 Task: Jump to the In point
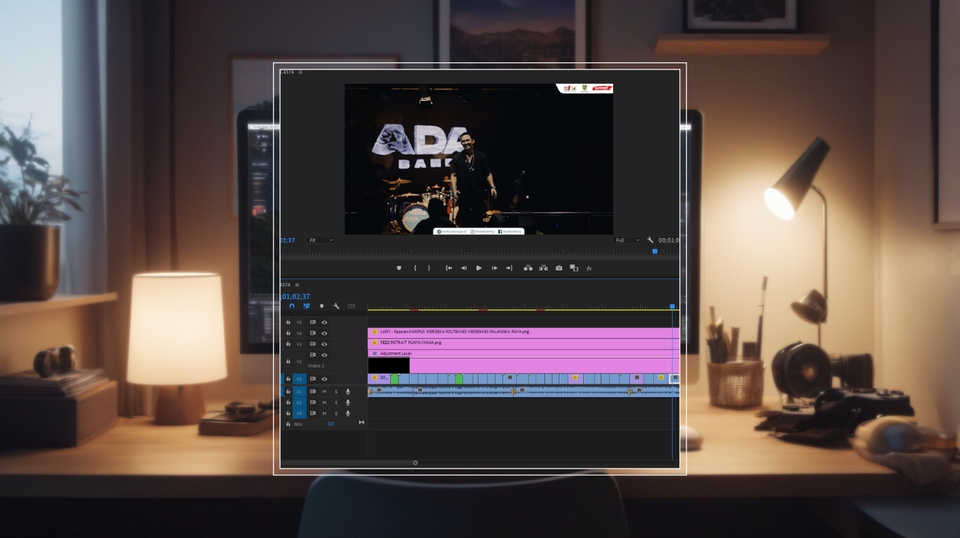(x=449, y=268)
